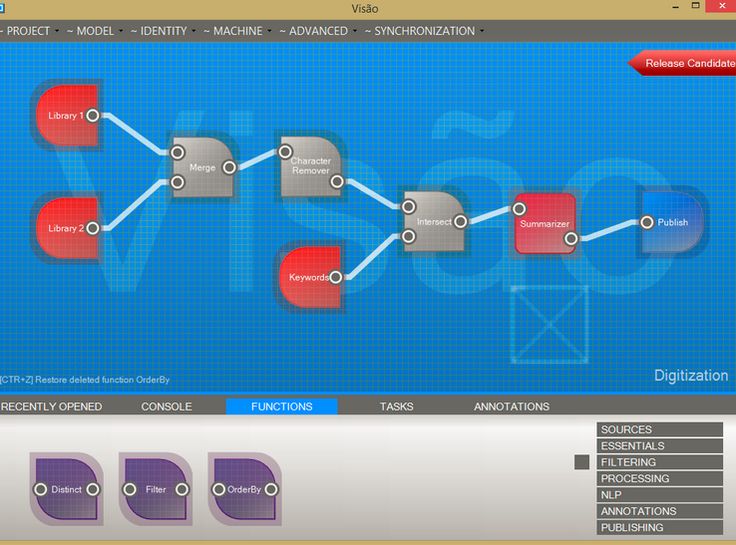Click Library 2 output connector port

93,228
